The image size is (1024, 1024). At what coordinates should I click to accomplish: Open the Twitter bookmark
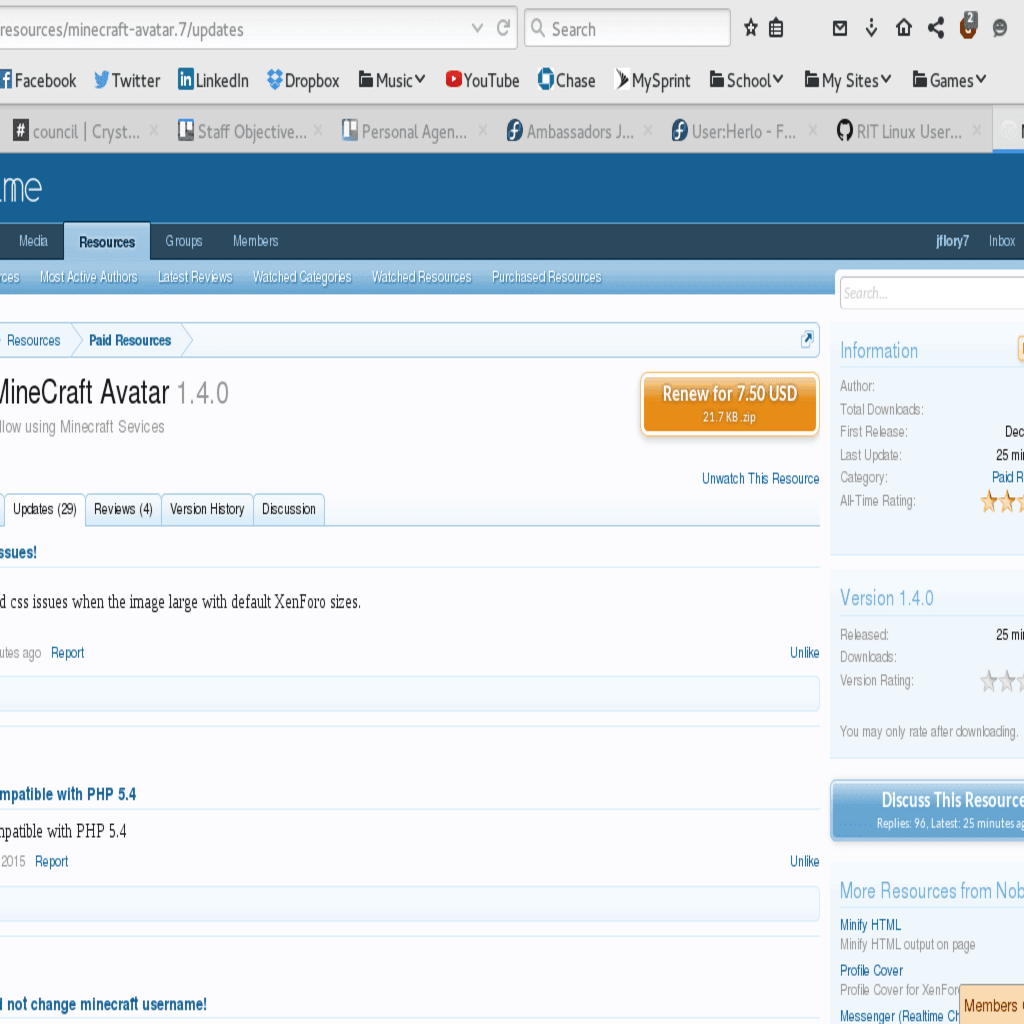pos(127,80)
